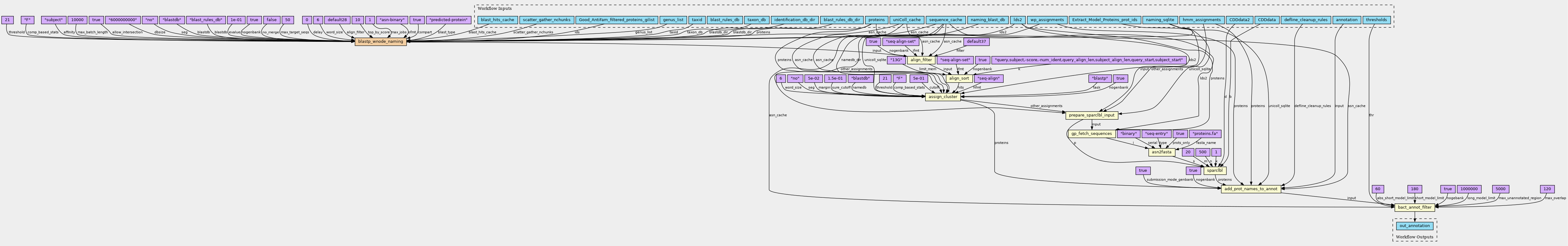Click the assign_cluster step node
Viewport: 1568px width, 246px height.
pos(942,97)
